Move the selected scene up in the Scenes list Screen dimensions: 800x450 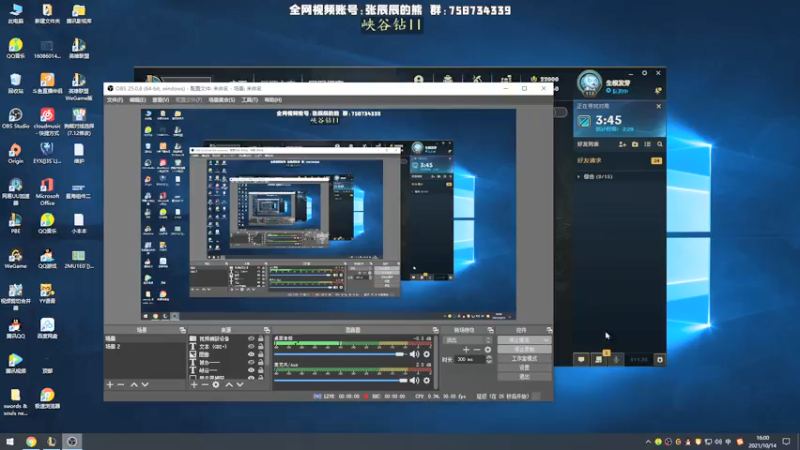click(x=134, y=385)
